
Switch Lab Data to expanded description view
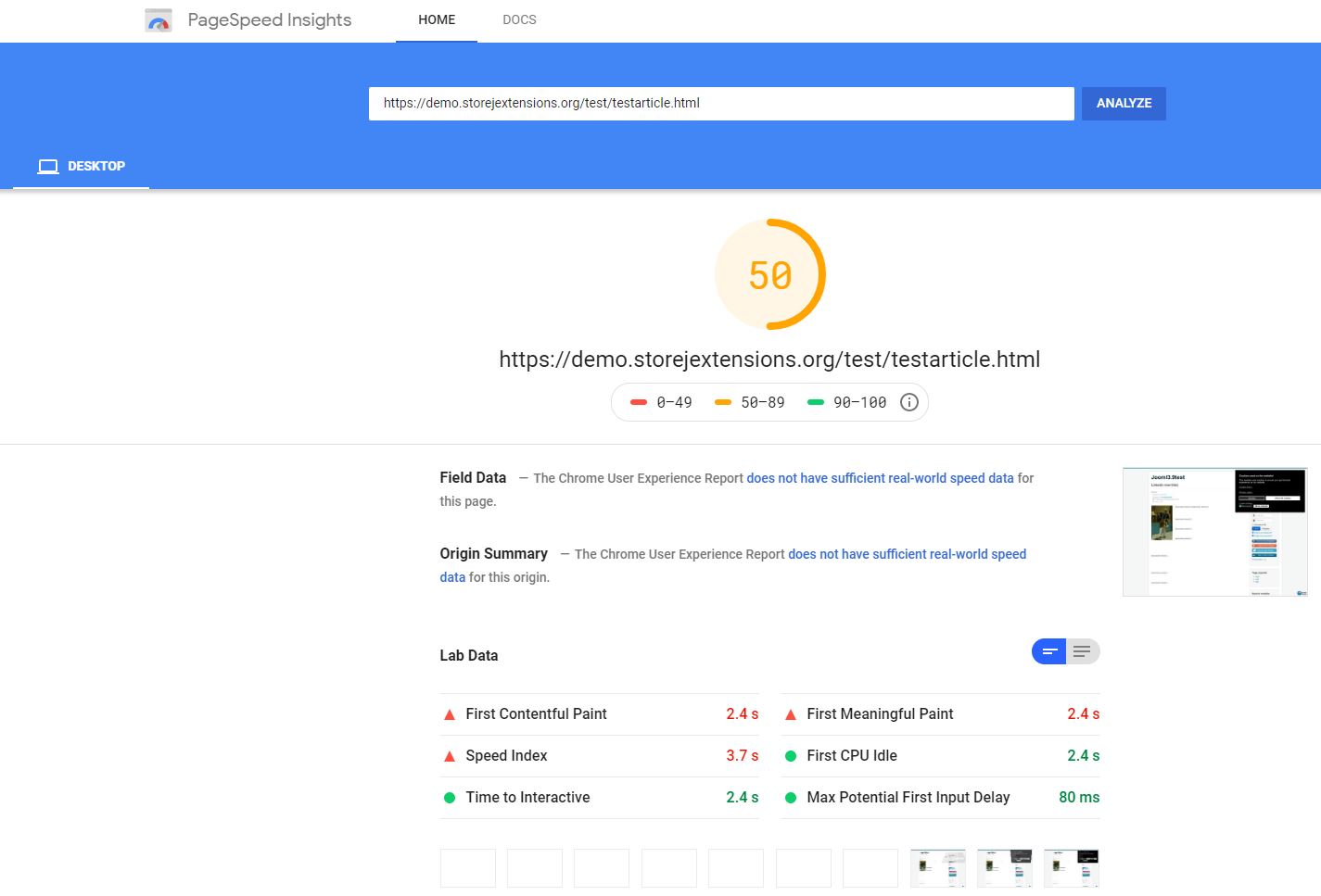(x=1082, y=652)
